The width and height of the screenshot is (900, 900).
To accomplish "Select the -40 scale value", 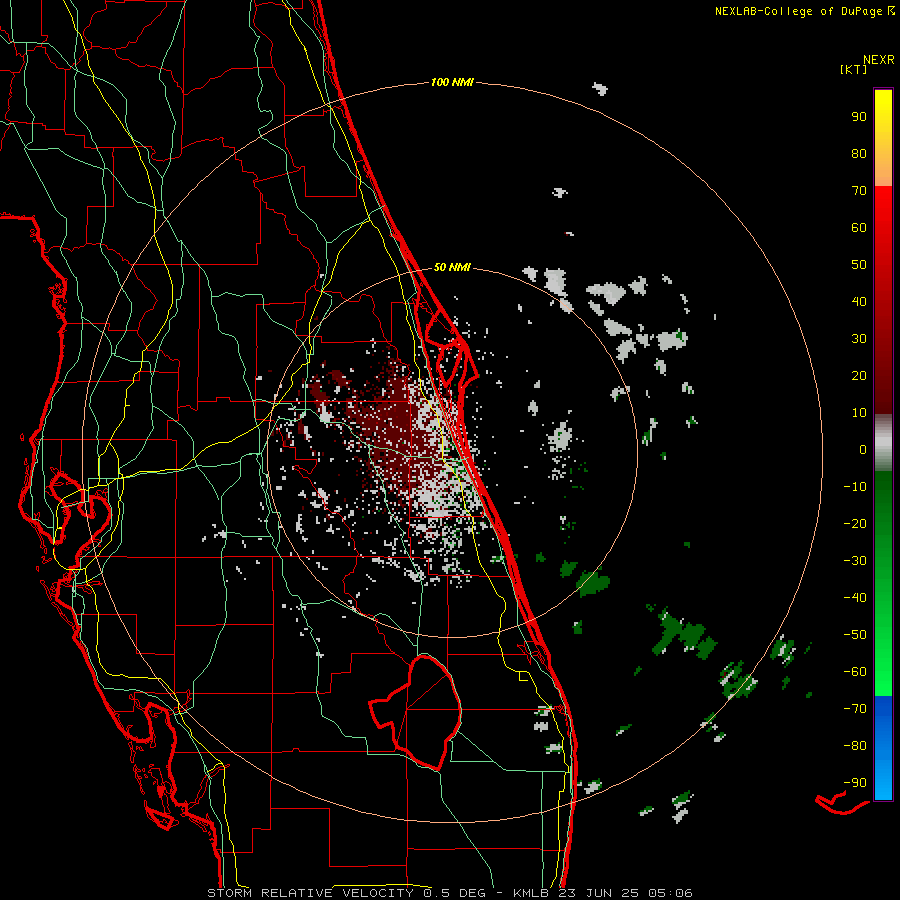I will (x=855, y=598).
